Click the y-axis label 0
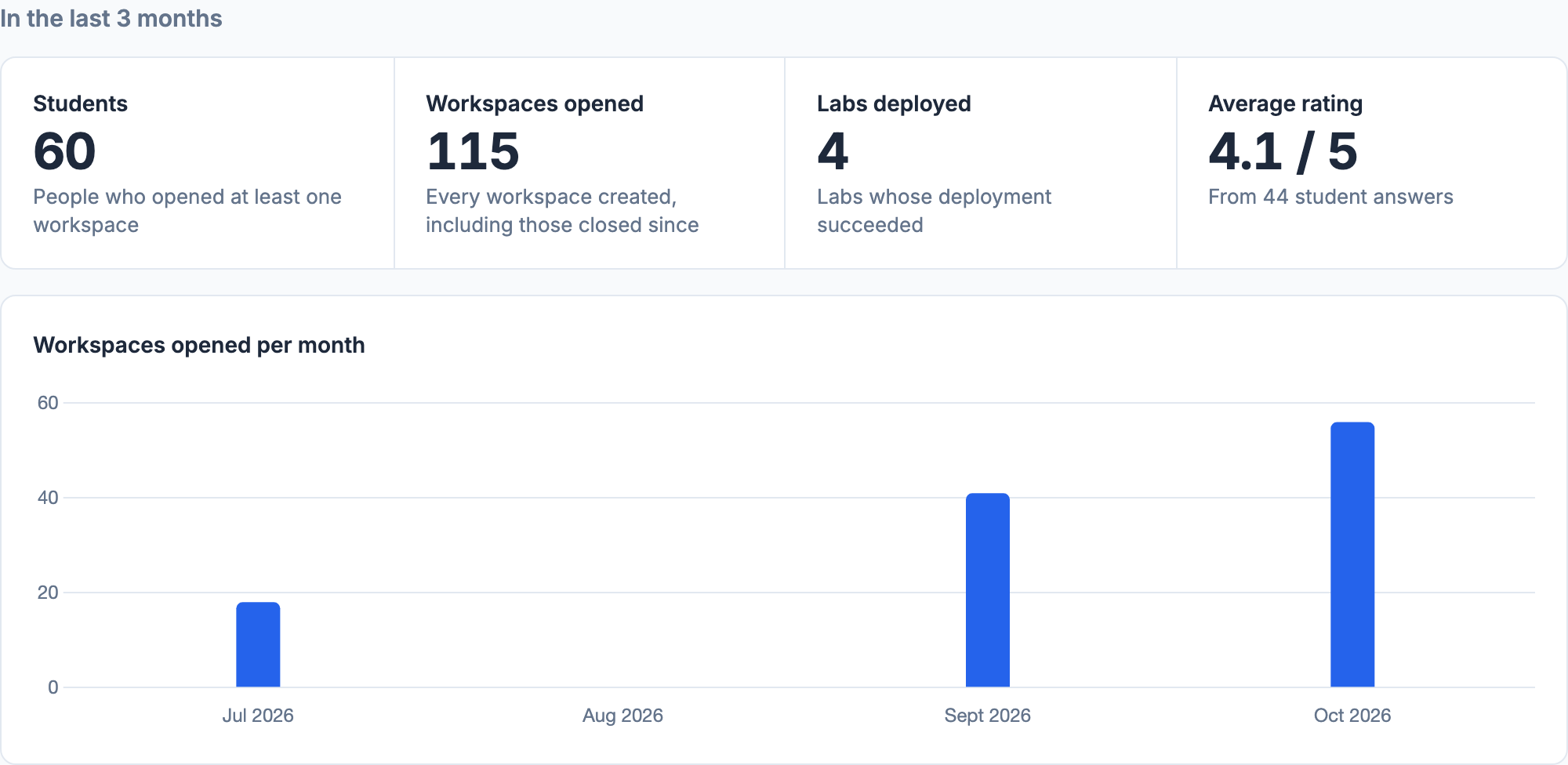The width and height of the screenshot is (1568, 765). [x=53, y=687]
